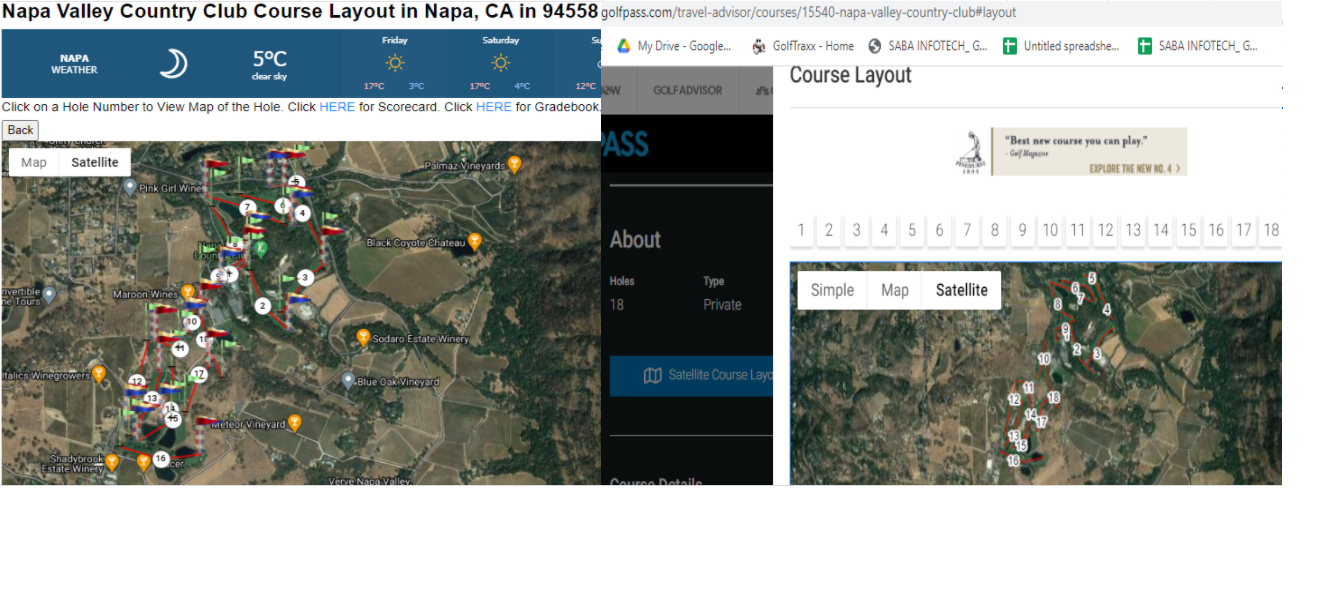The height and width of the screenshot is (594, 1338).
Task: Click the Private course type value
Action: [722, 305]
